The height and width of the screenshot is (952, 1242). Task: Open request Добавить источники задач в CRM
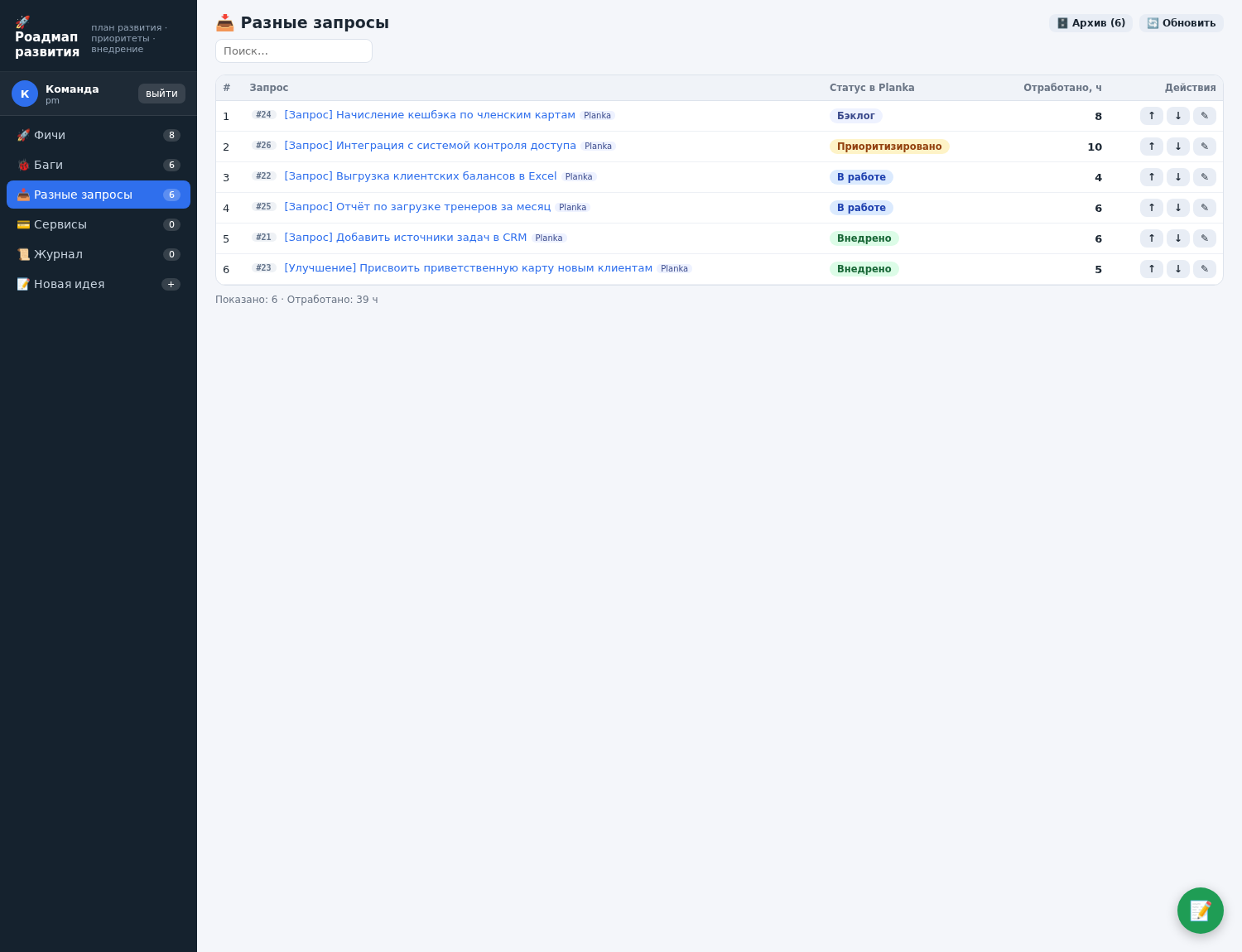[406, 238]
